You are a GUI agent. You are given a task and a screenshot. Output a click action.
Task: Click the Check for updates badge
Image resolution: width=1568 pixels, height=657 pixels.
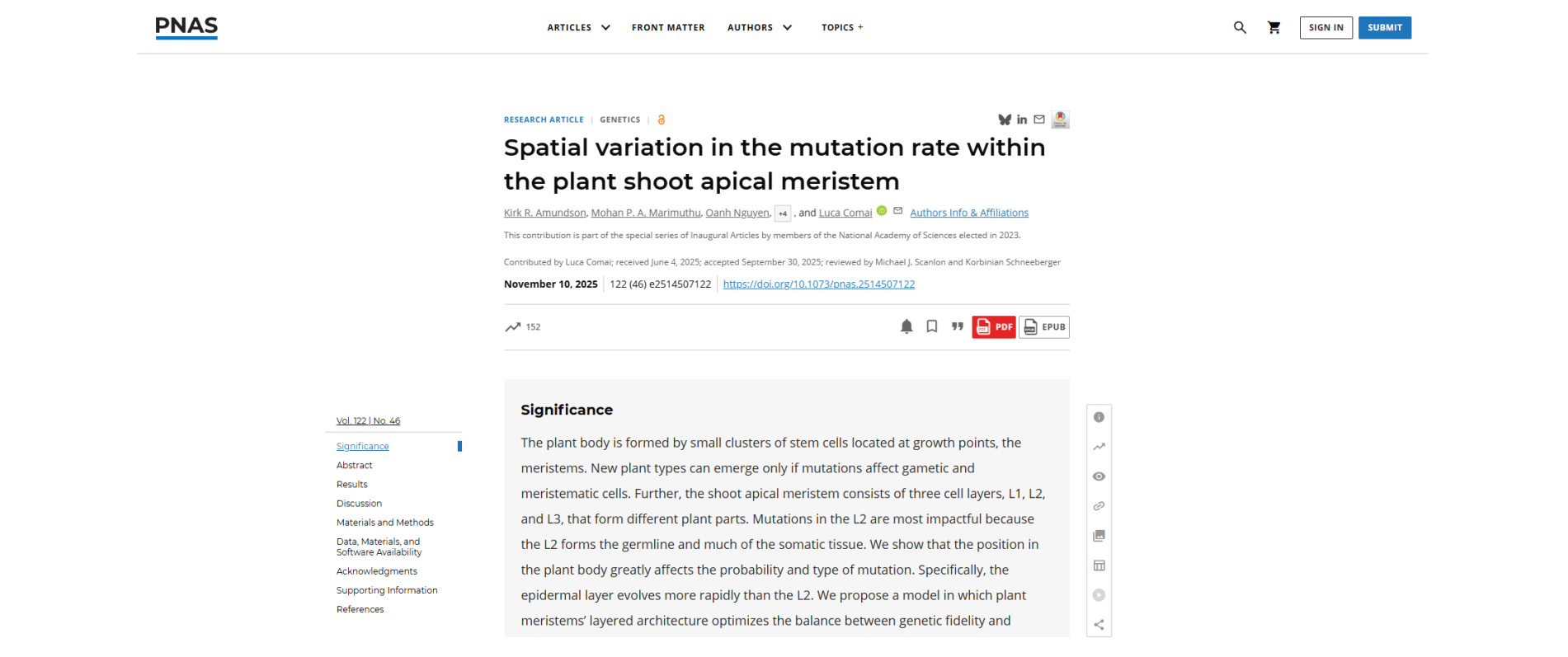coord(1061,120)
